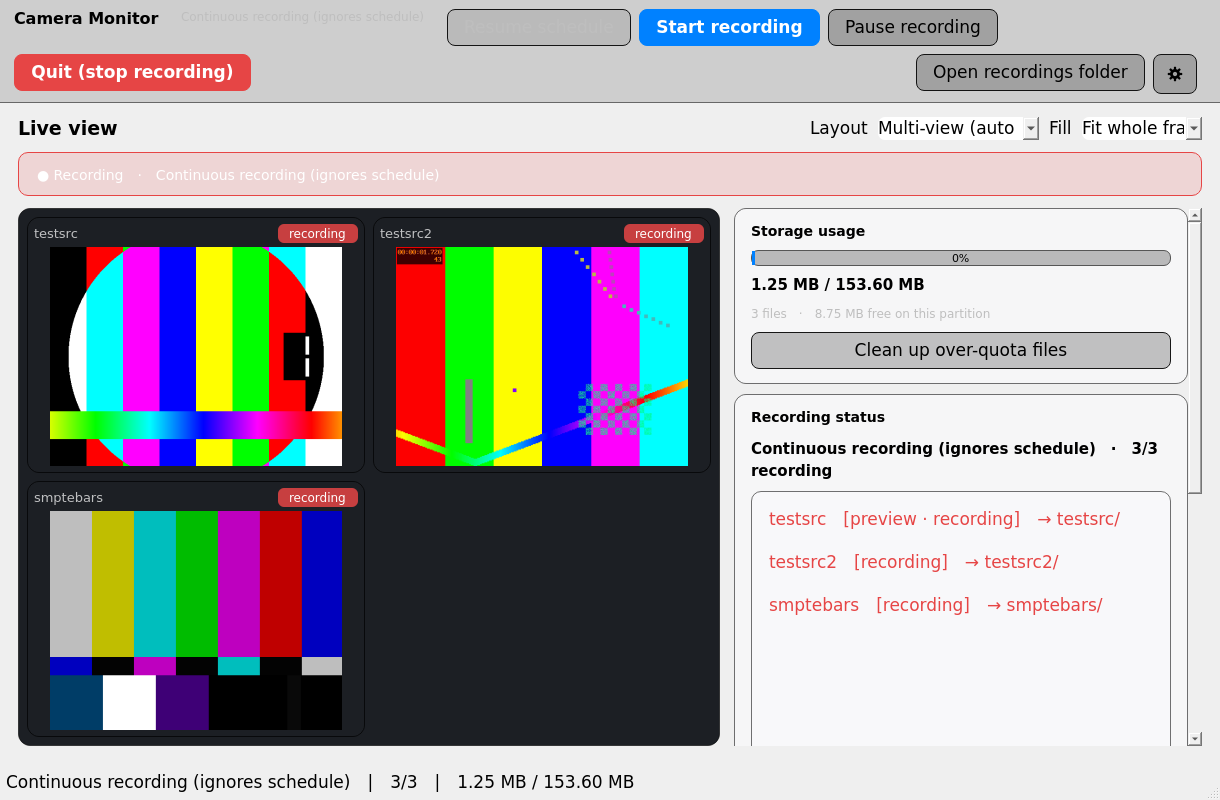Select the smptebars camera preview
The width and height of the screenshot is (1220, 800).
click(x=196, y=620)
